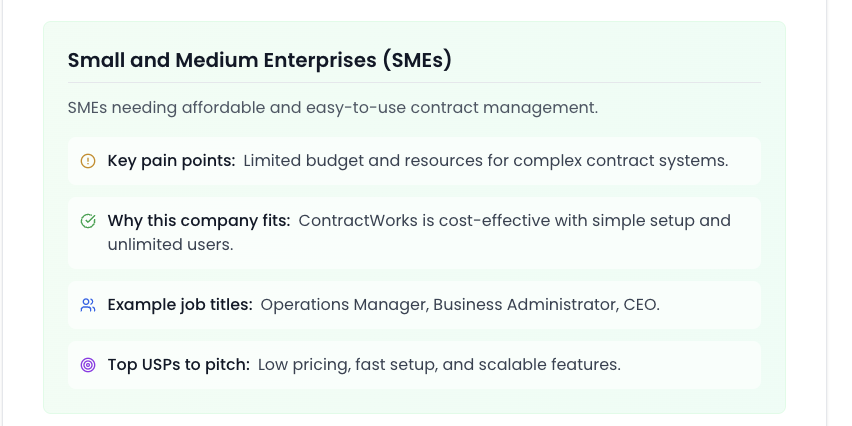
Task: Click the Top USPs row card
Action: [414, 365]
